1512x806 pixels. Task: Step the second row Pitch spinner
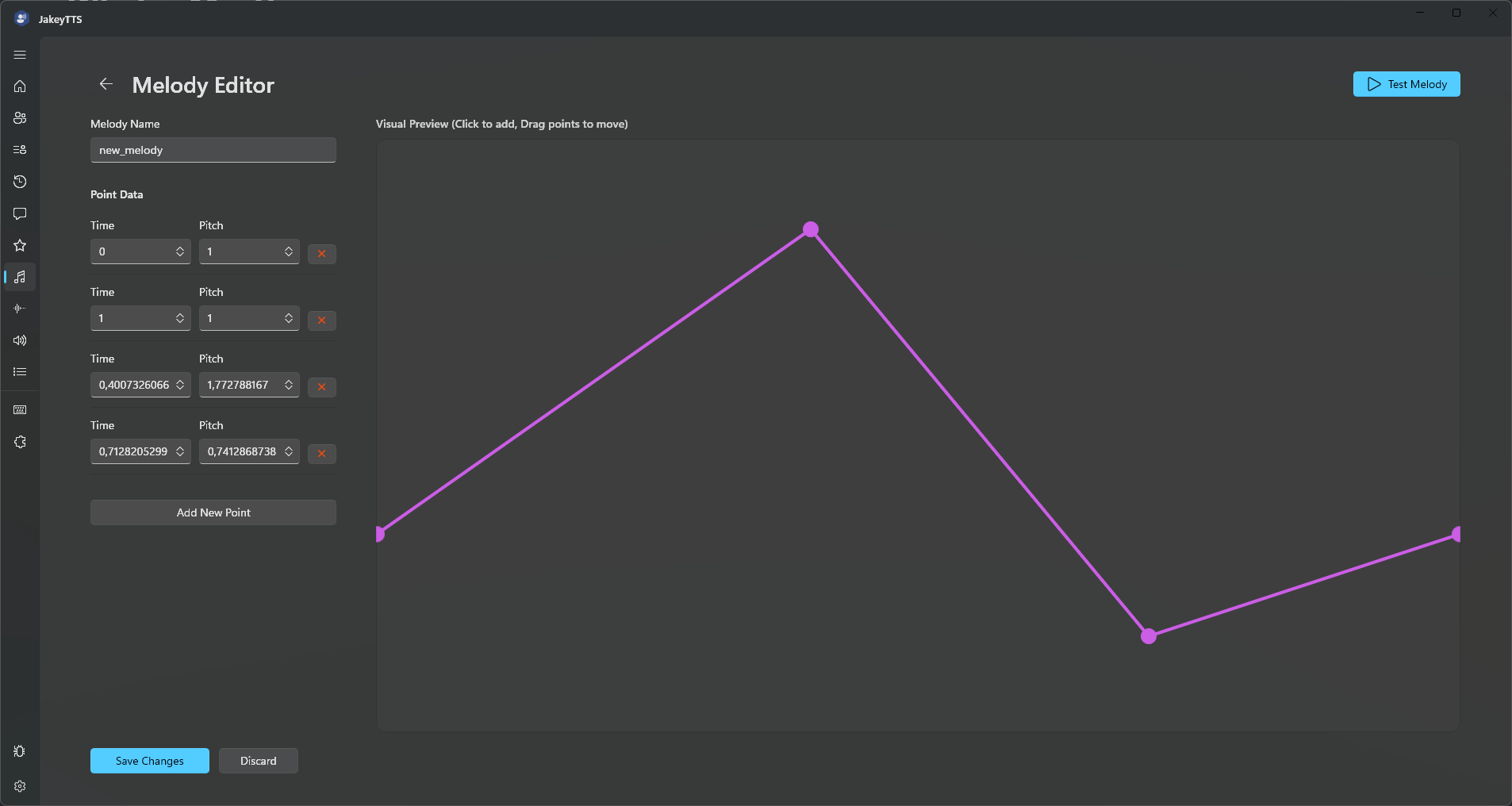click(x=289, y=318)
